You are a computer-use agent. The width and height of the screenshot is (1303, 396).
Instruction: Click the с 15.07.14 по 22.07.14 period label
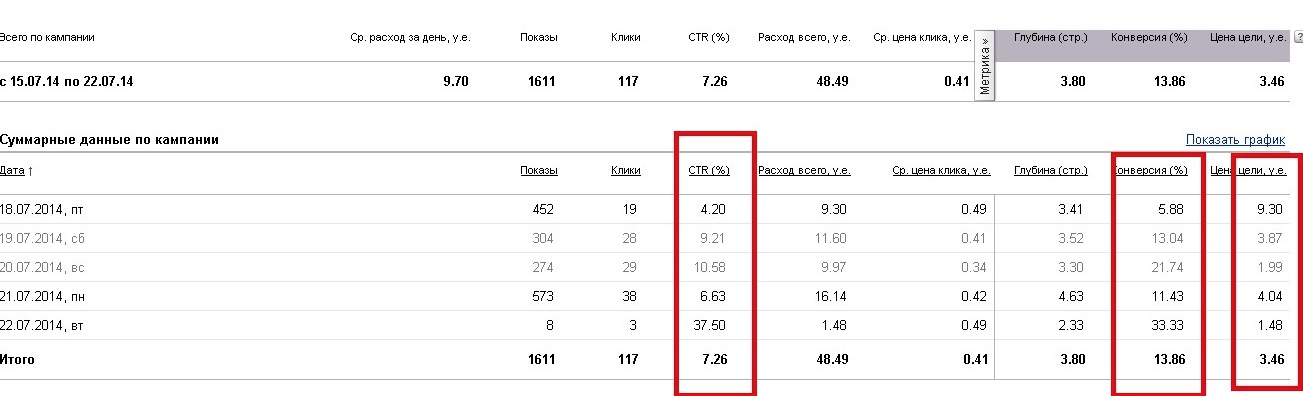click(x=67, y=81)
